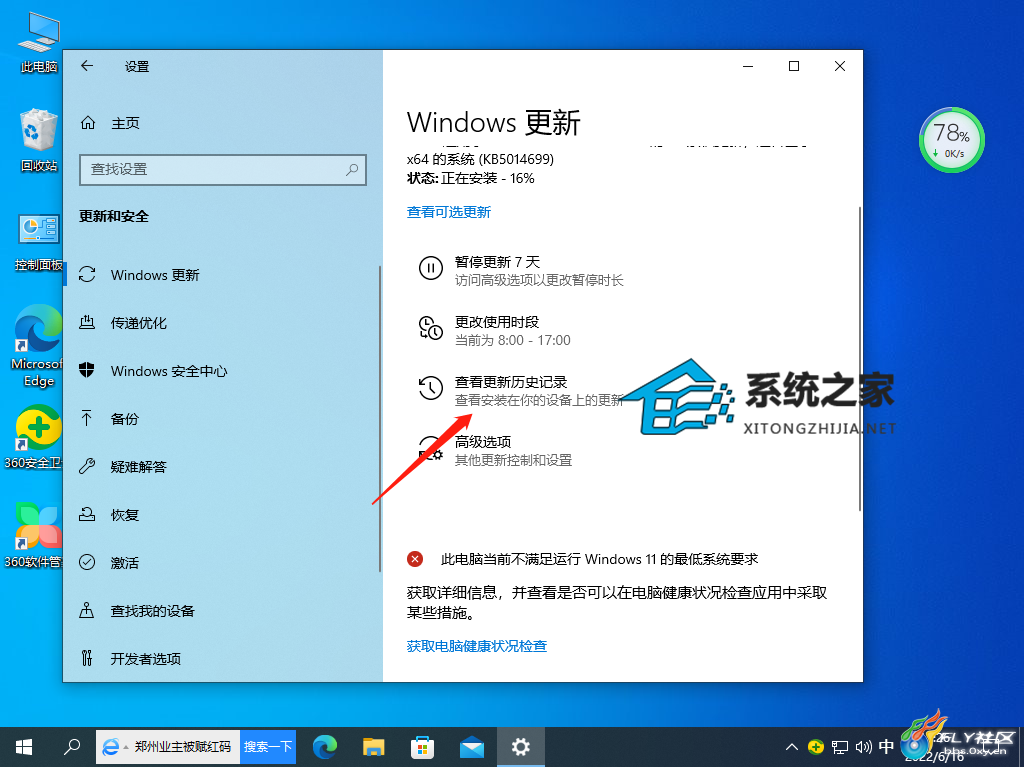Screen dimensions: 1024x767
Task: Go back using the Settings back arrow
Action: [87, 66]
